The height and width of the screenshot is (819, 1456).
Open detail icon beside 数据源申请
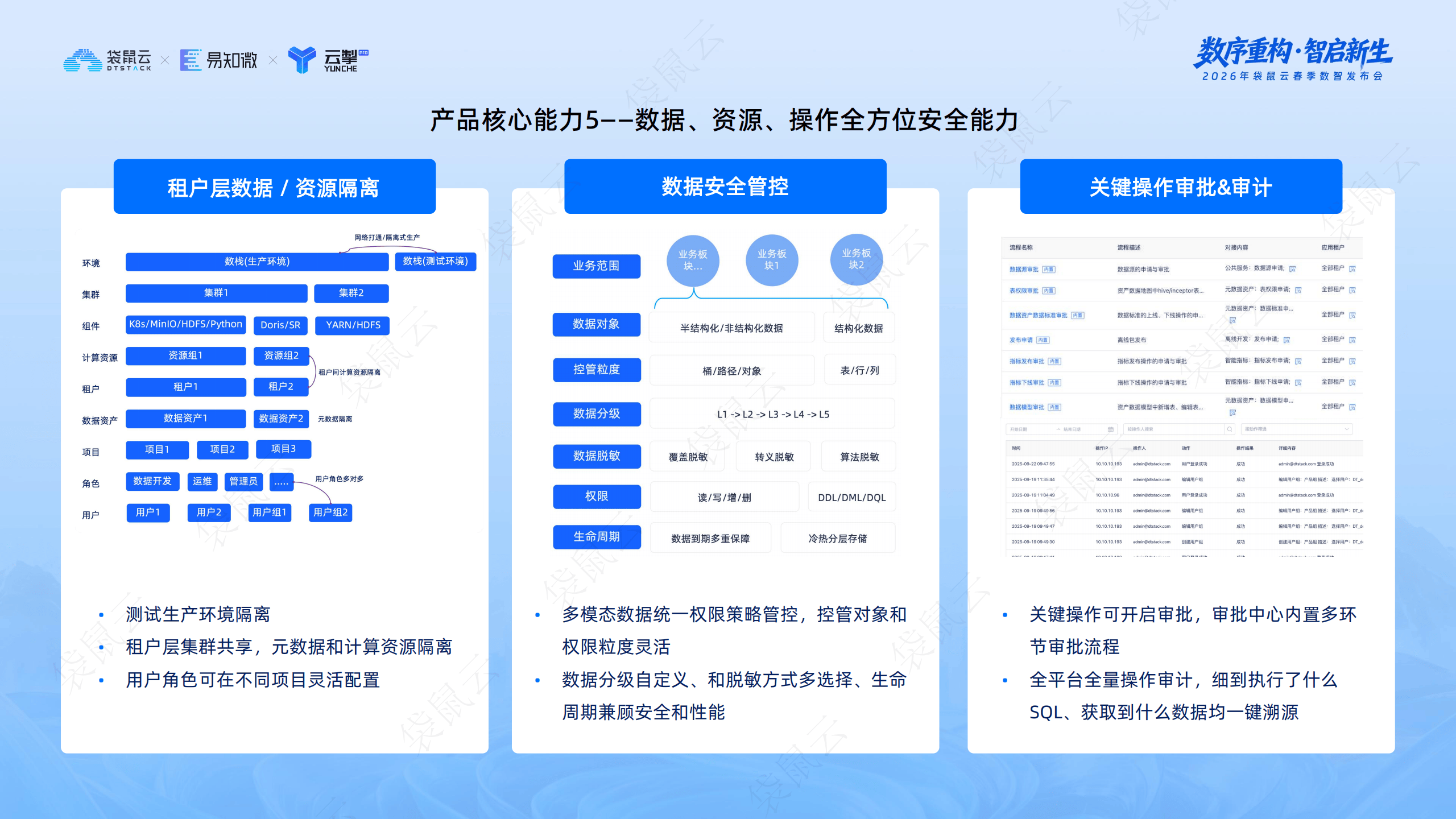(1292, 269)
